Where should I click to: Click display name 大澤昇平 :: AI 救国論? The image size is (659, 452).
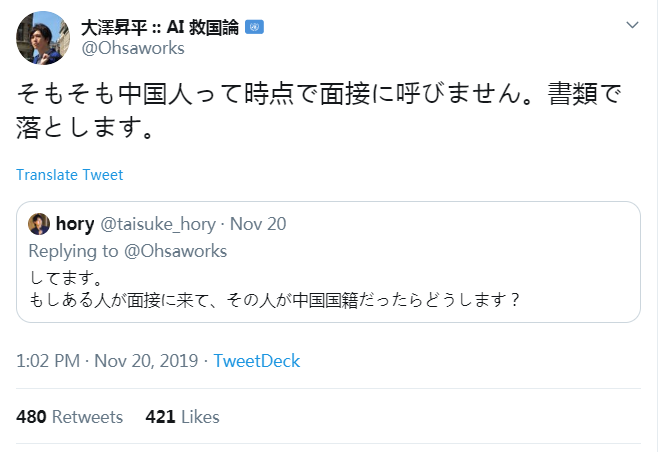coord(160,26)
